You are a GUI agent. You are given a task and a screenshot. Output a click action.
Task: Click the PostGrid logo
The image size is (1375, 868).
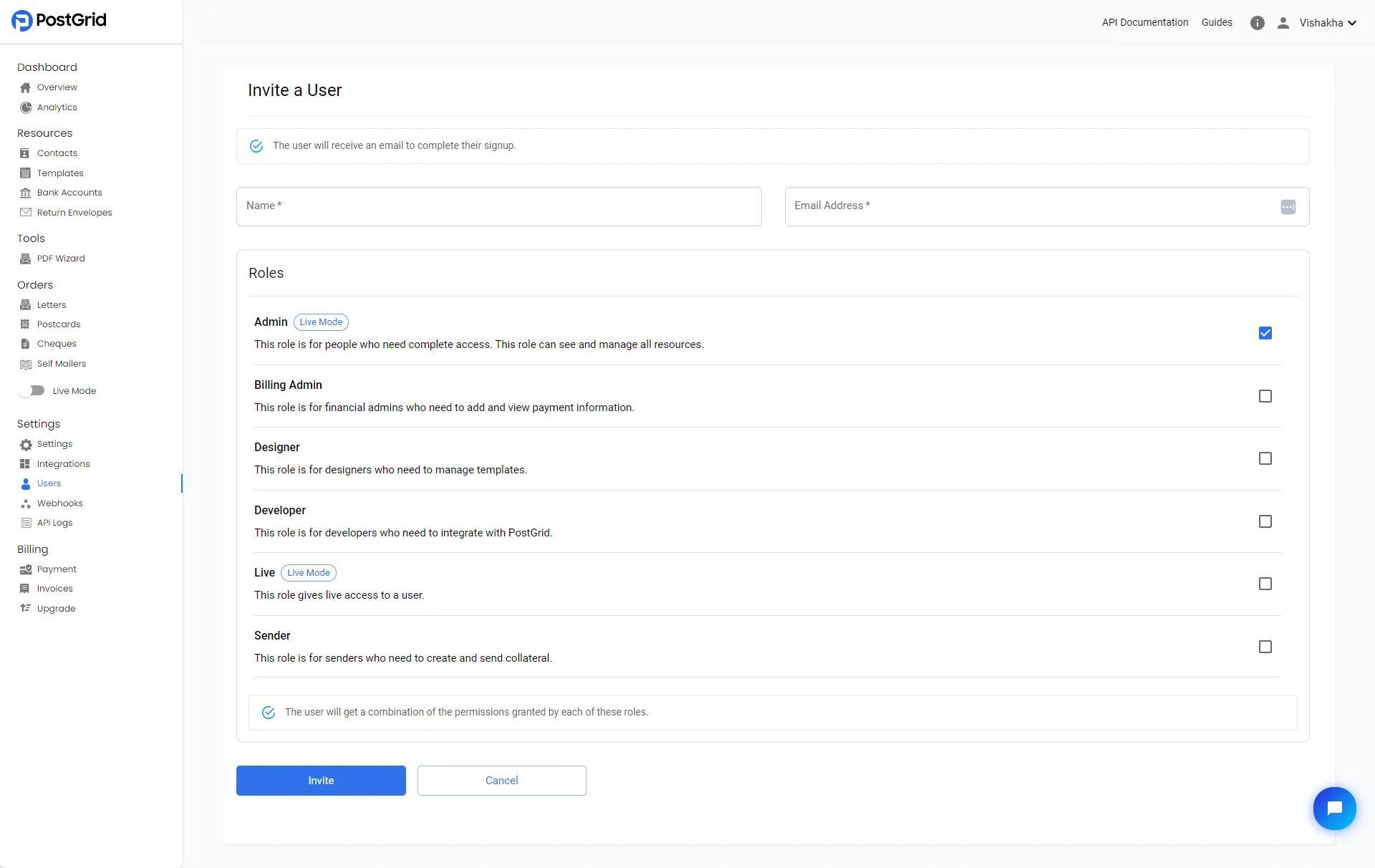coord(59,20)
